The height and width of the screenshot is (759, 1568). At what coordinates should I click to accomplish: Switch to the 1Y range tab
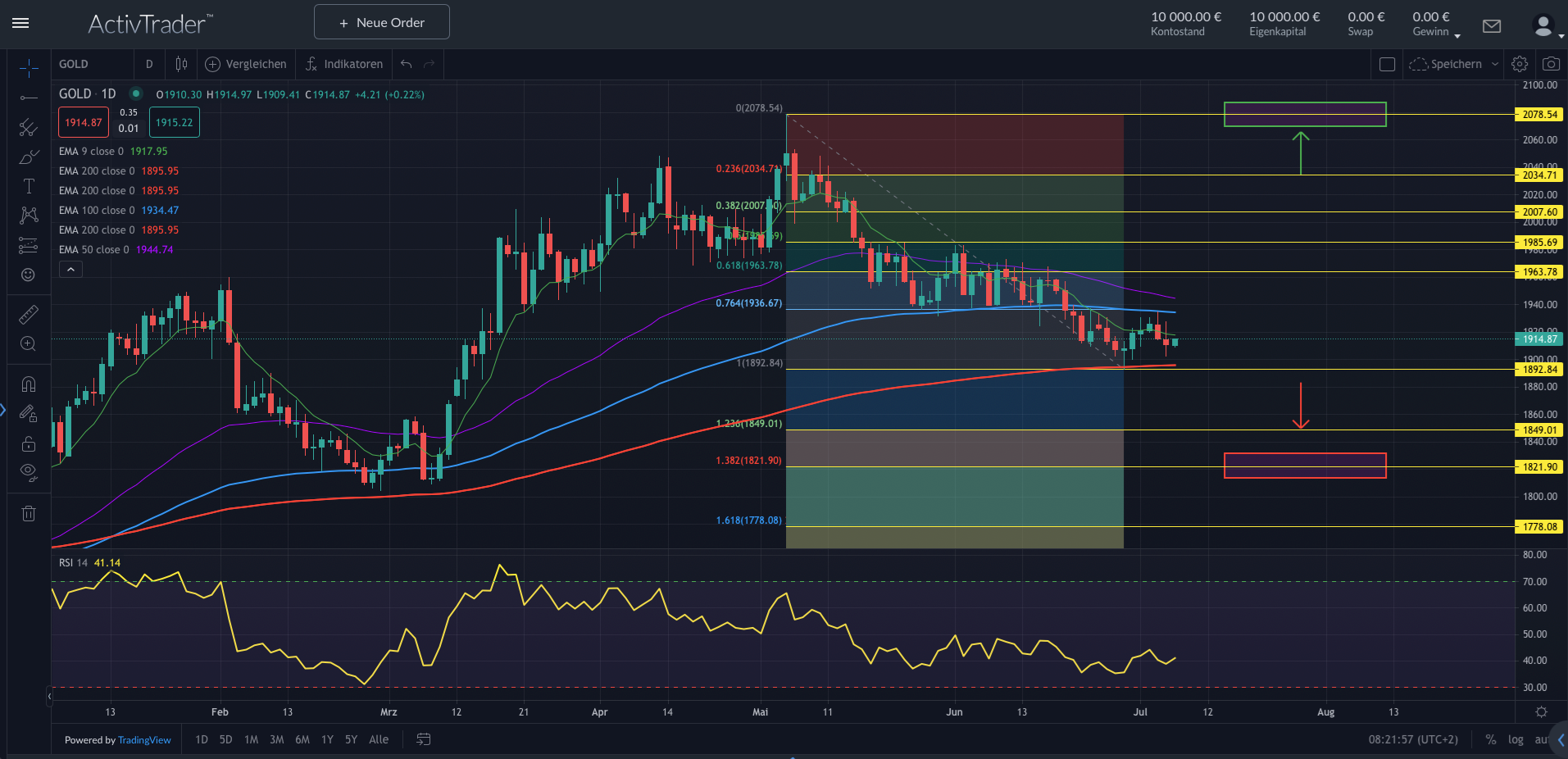click(x=327, y=739)
